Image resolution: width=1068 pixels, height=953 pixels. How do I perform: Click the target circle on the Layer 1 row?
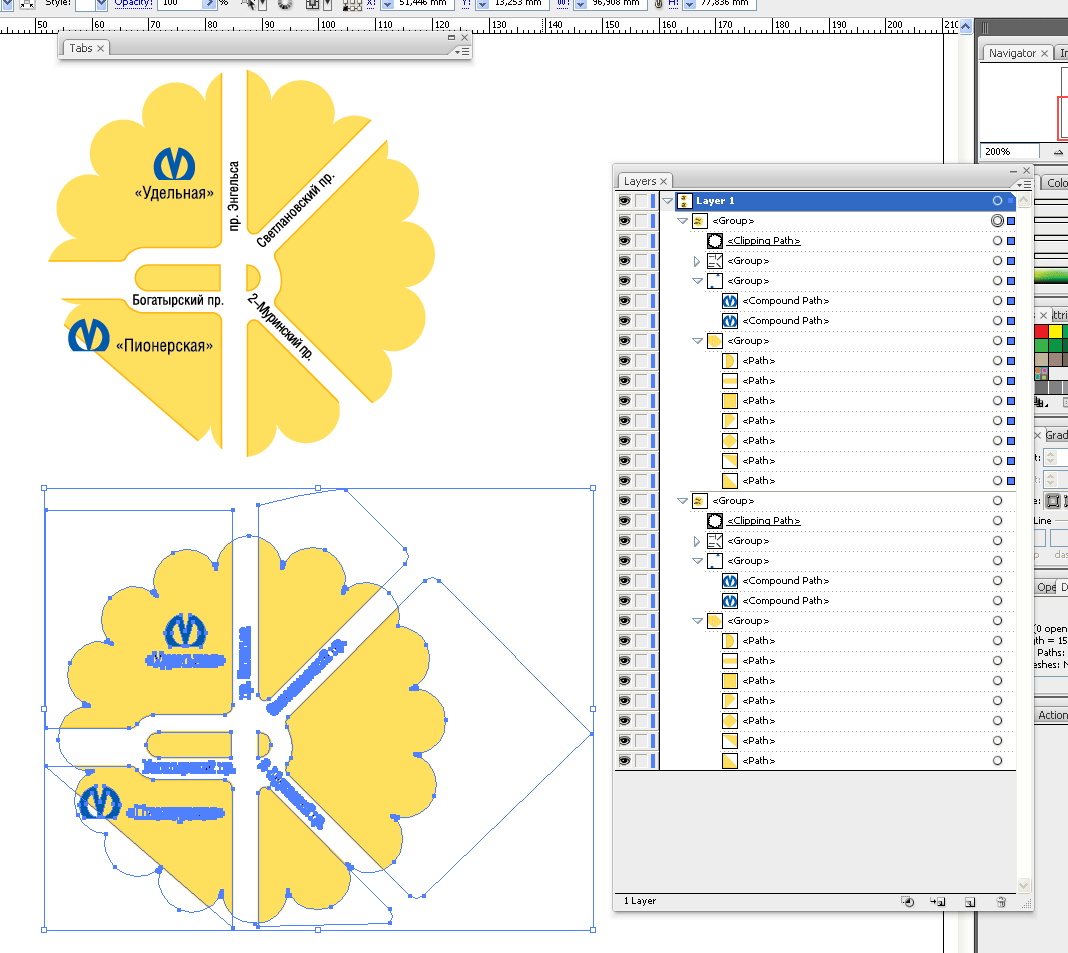click(997, 201)
